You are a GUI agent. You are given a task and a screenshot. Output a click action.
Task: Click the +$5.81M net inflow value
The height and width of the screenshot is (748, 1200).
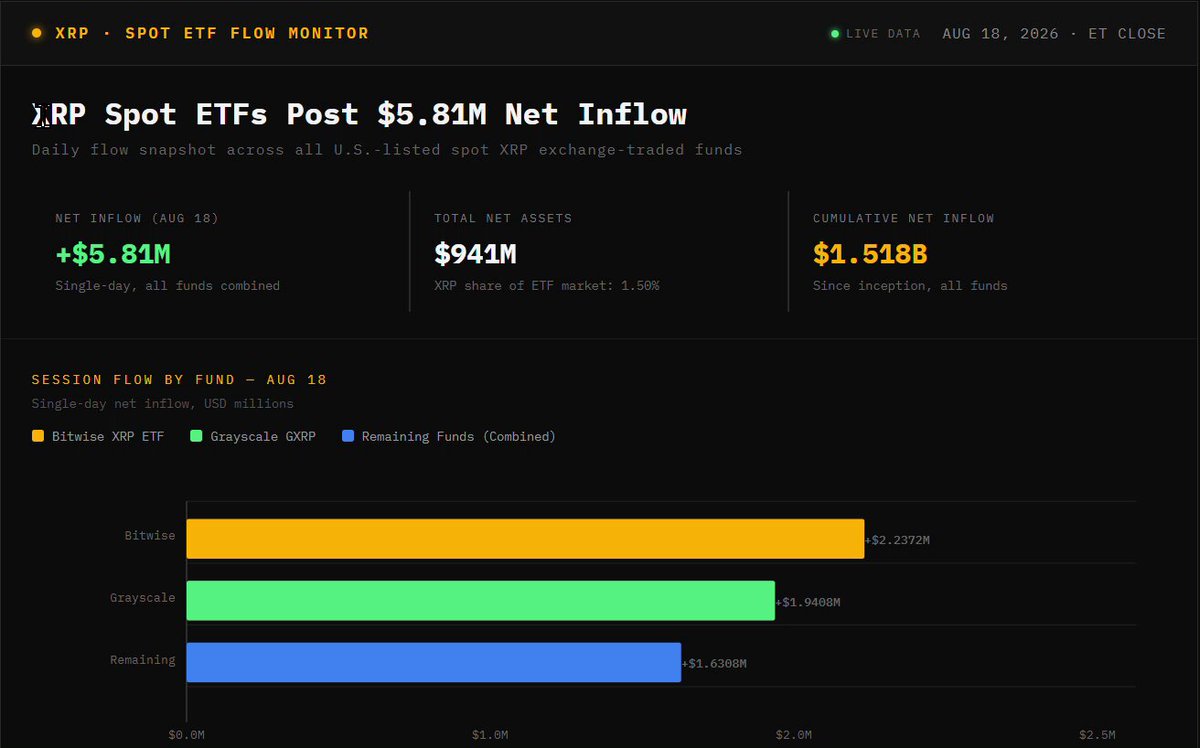113,254
